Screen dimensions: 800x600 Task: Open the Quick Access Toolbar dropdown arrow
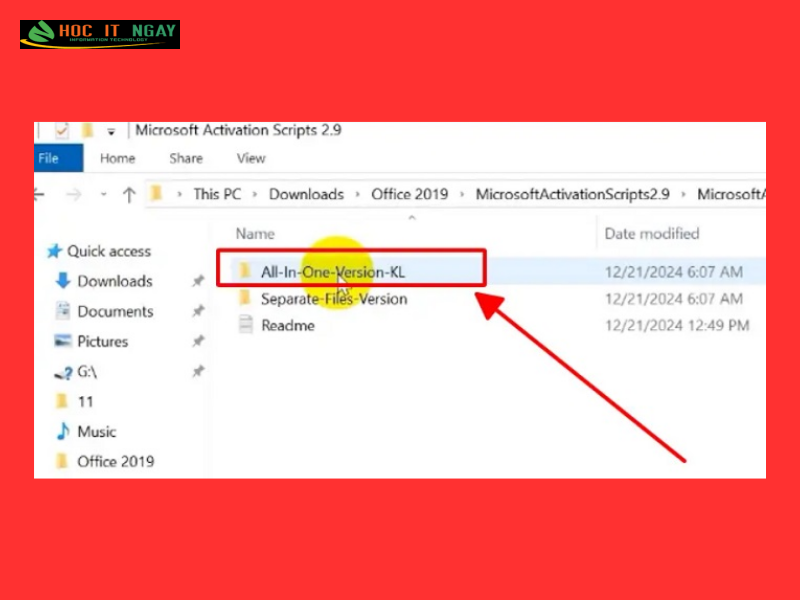[x=111, y=132]
